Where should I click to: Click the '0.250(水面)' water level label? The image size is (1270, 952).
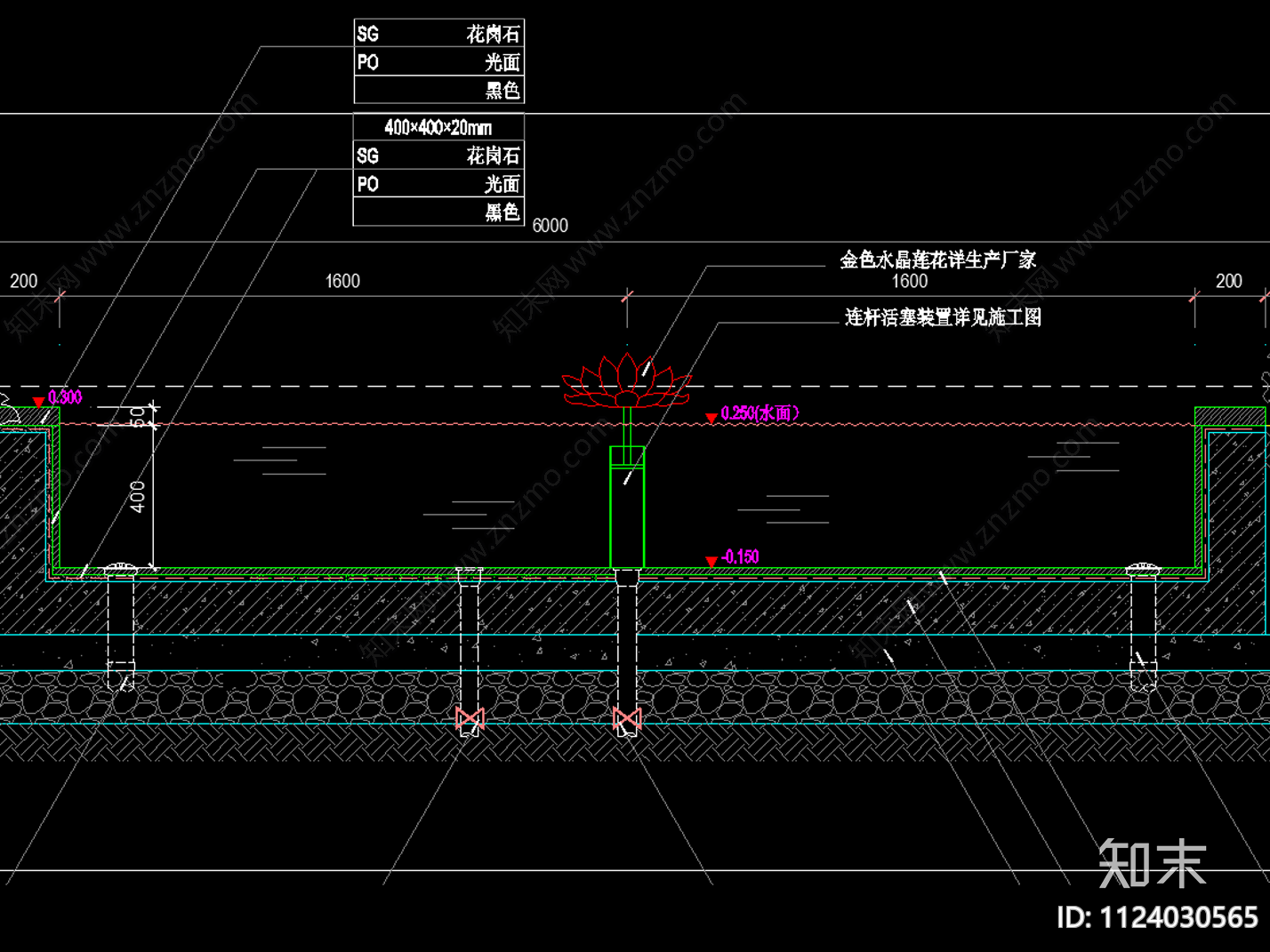[x=760, y=413]
